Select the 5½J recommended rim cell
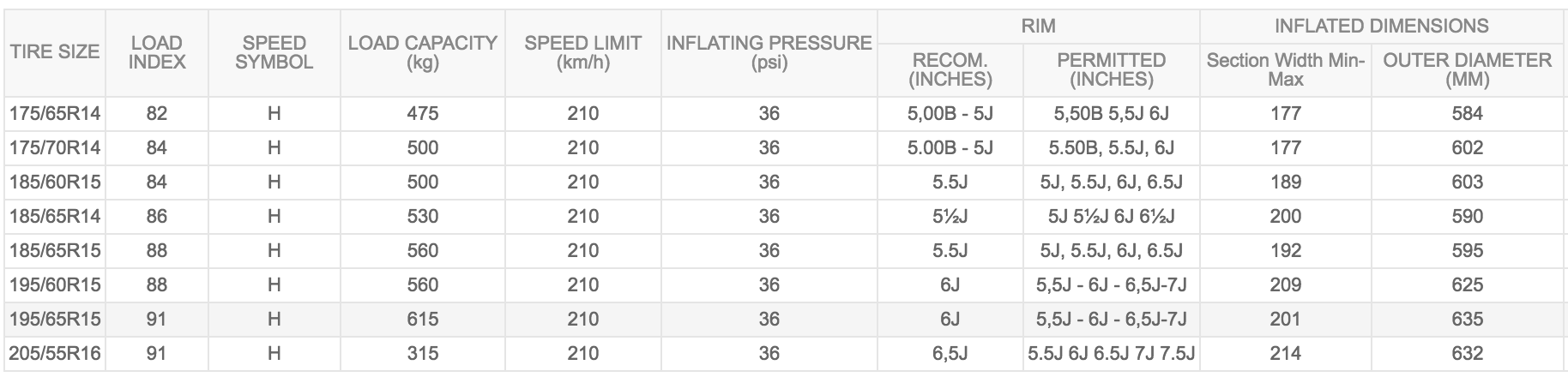This screenshot has height=377, width=1568. pos(950,216)
